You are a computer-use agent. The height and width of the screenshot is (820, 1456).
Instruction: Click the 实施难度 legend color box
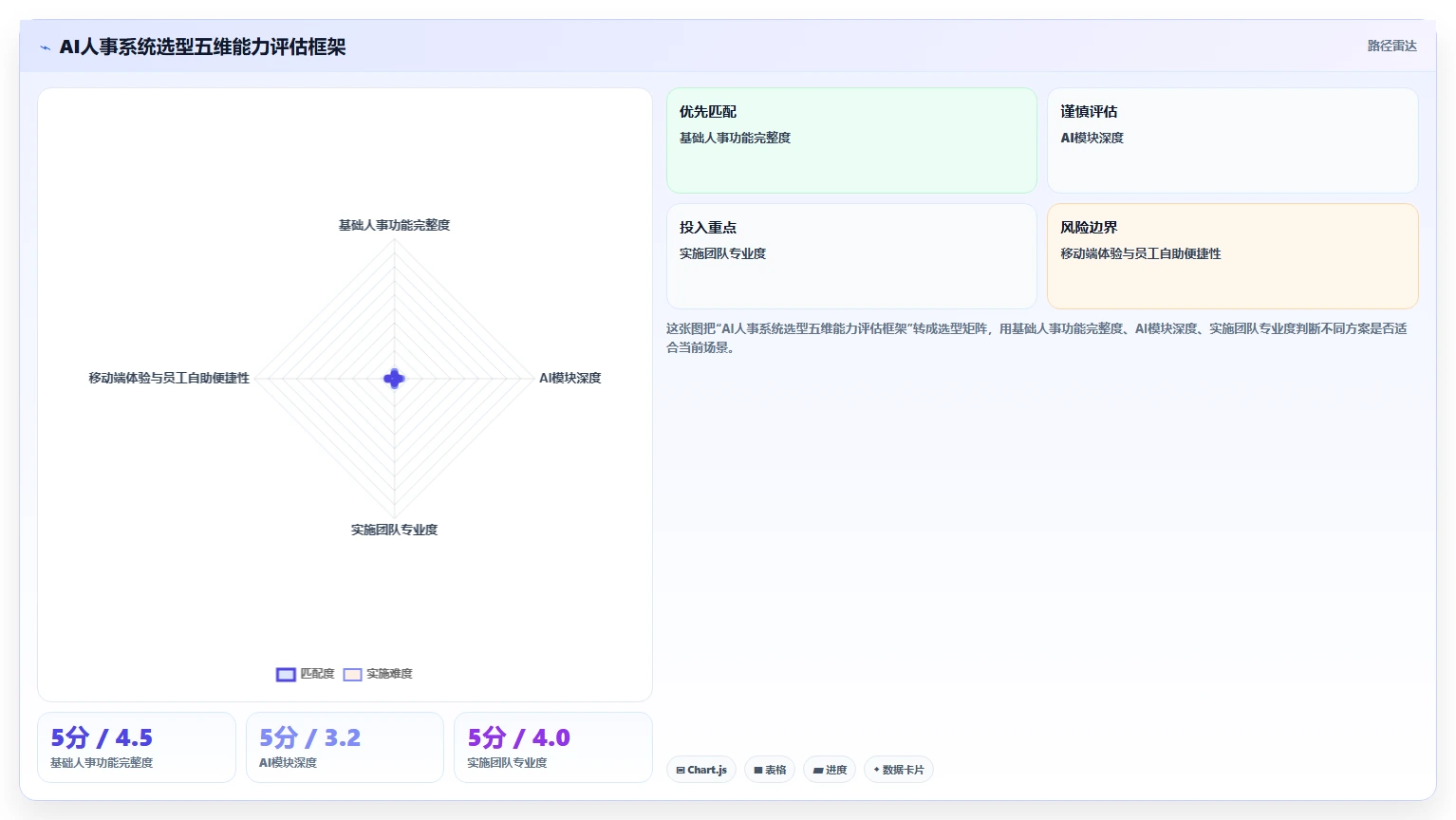(x=352, y=674)
